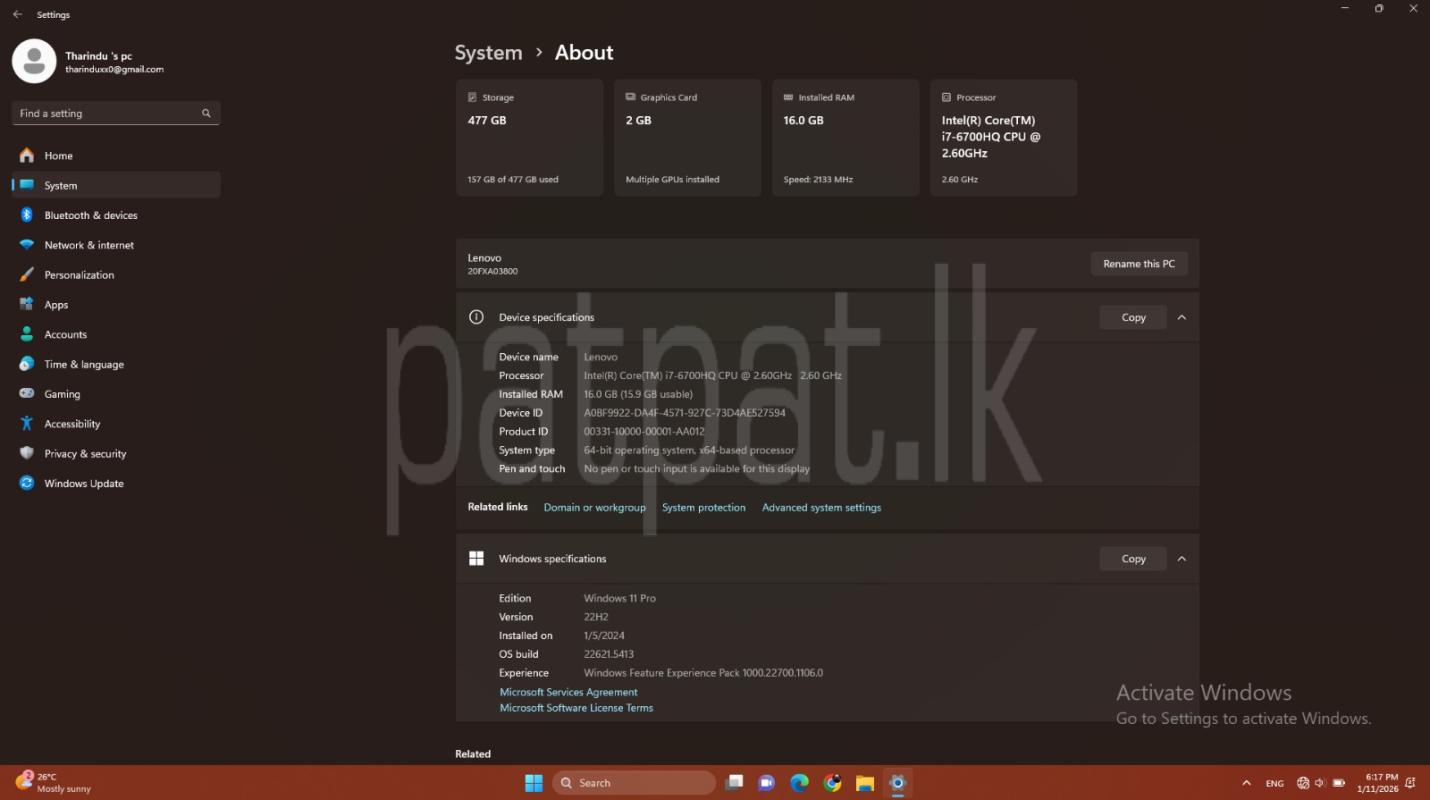1430x800 pixels.
Task: Open Privacy & security settings
Action: click(x=85, y=454)
